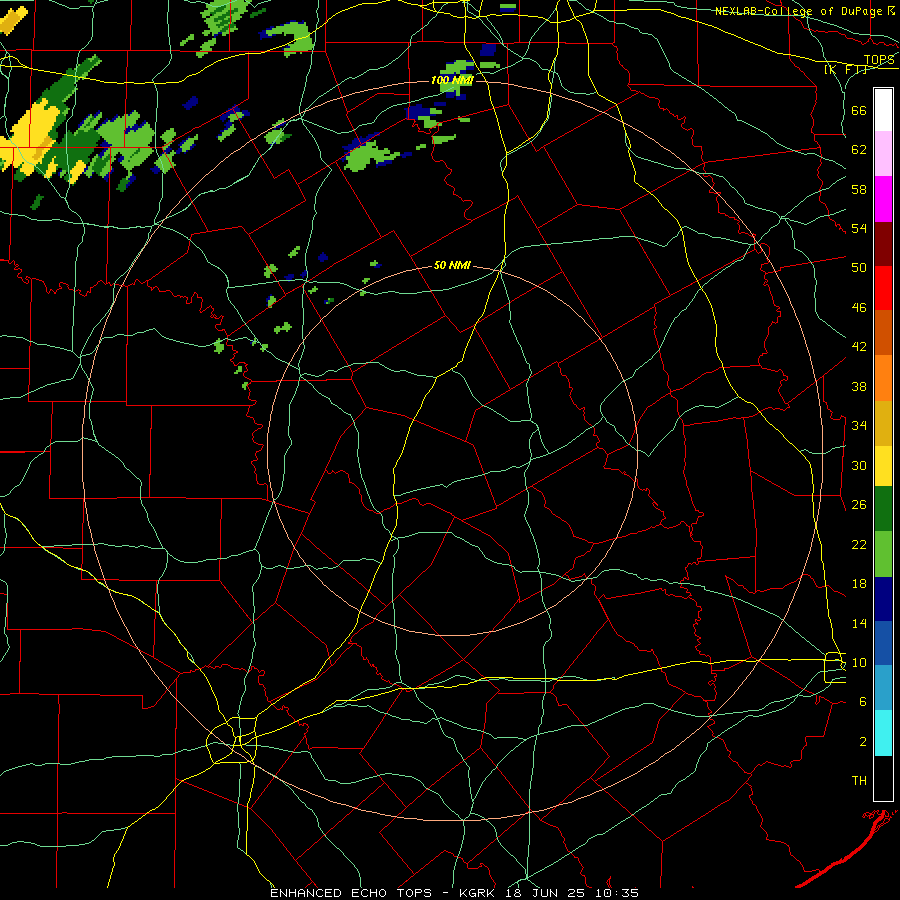Click the ENHANCED ECHO TOPS caption

[x=350, y=893]
